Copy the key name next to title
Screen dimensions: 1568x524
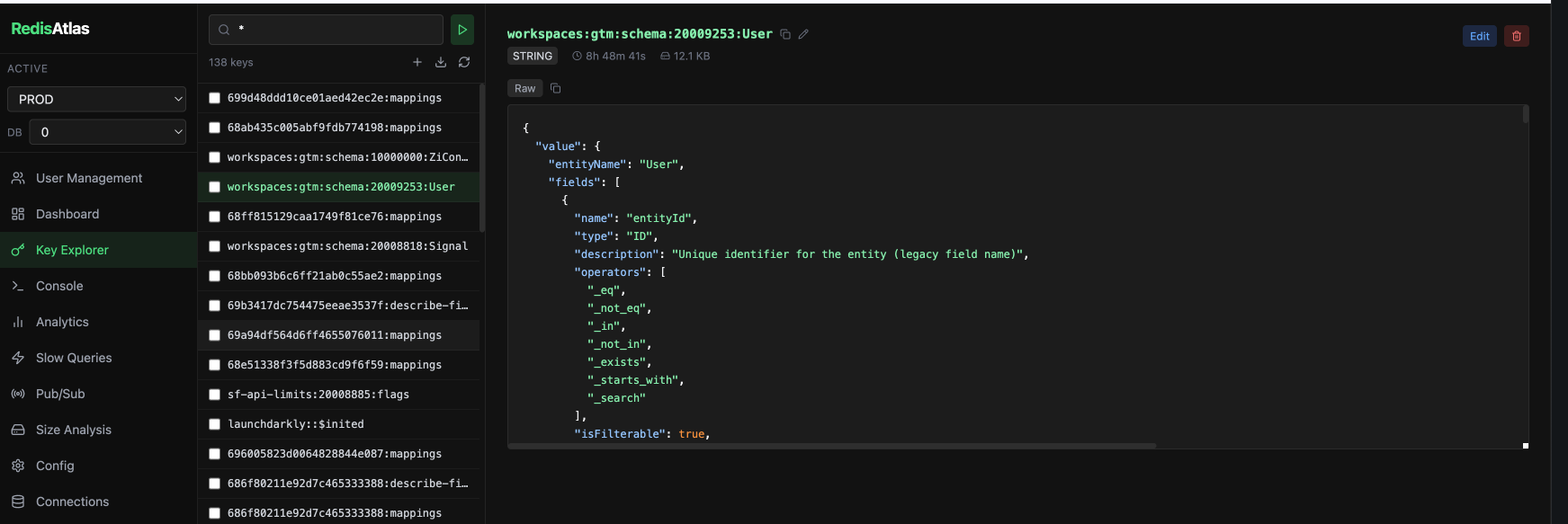(x=785, y=34)
